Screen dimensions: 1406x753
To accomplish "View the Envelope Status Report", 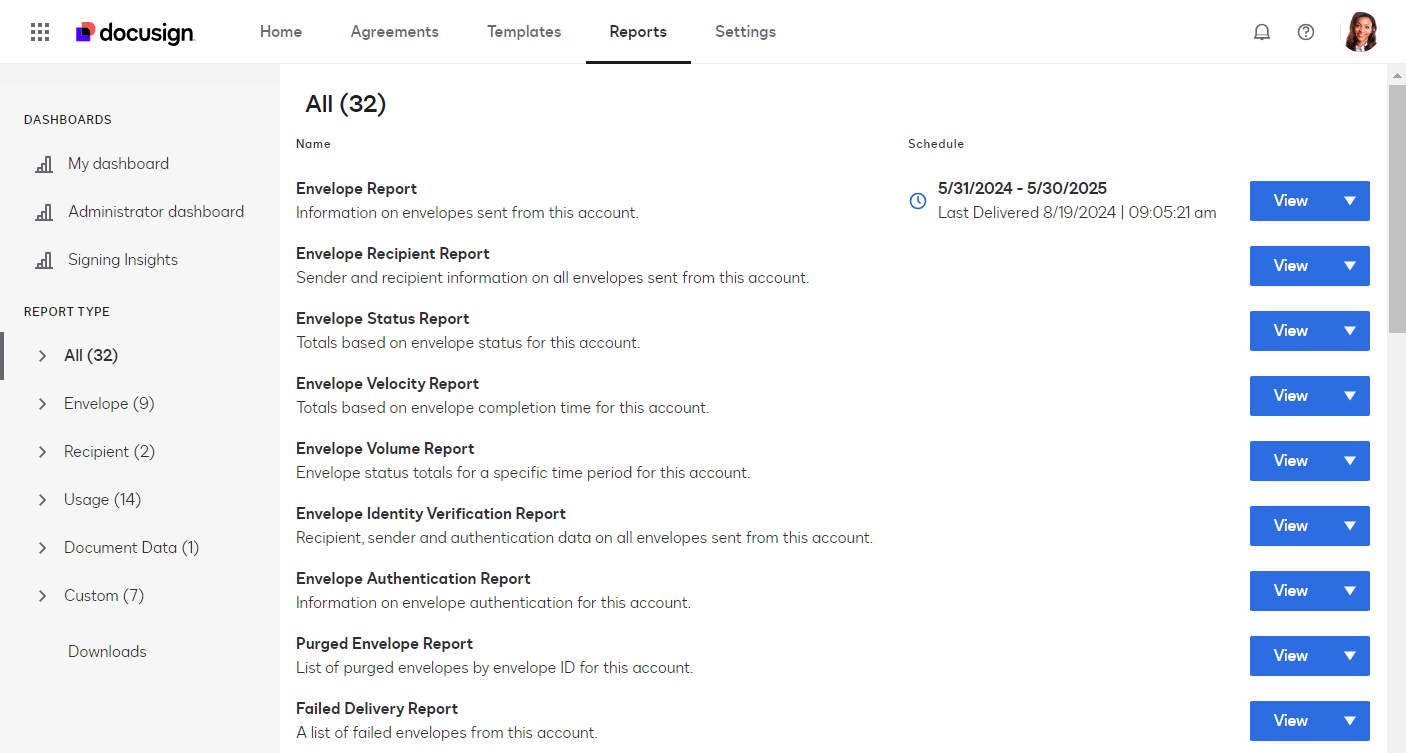I will (1290, 331).
